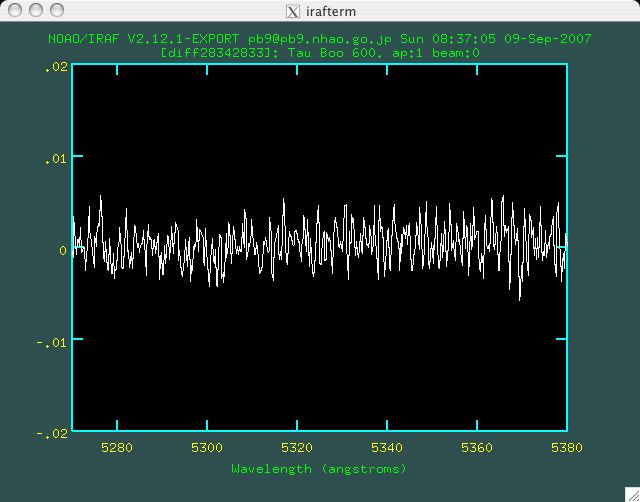
Task: Click the NOAO/IRAF V2.12.1-EXPORT header line
Action: click(x=319, y=41)
